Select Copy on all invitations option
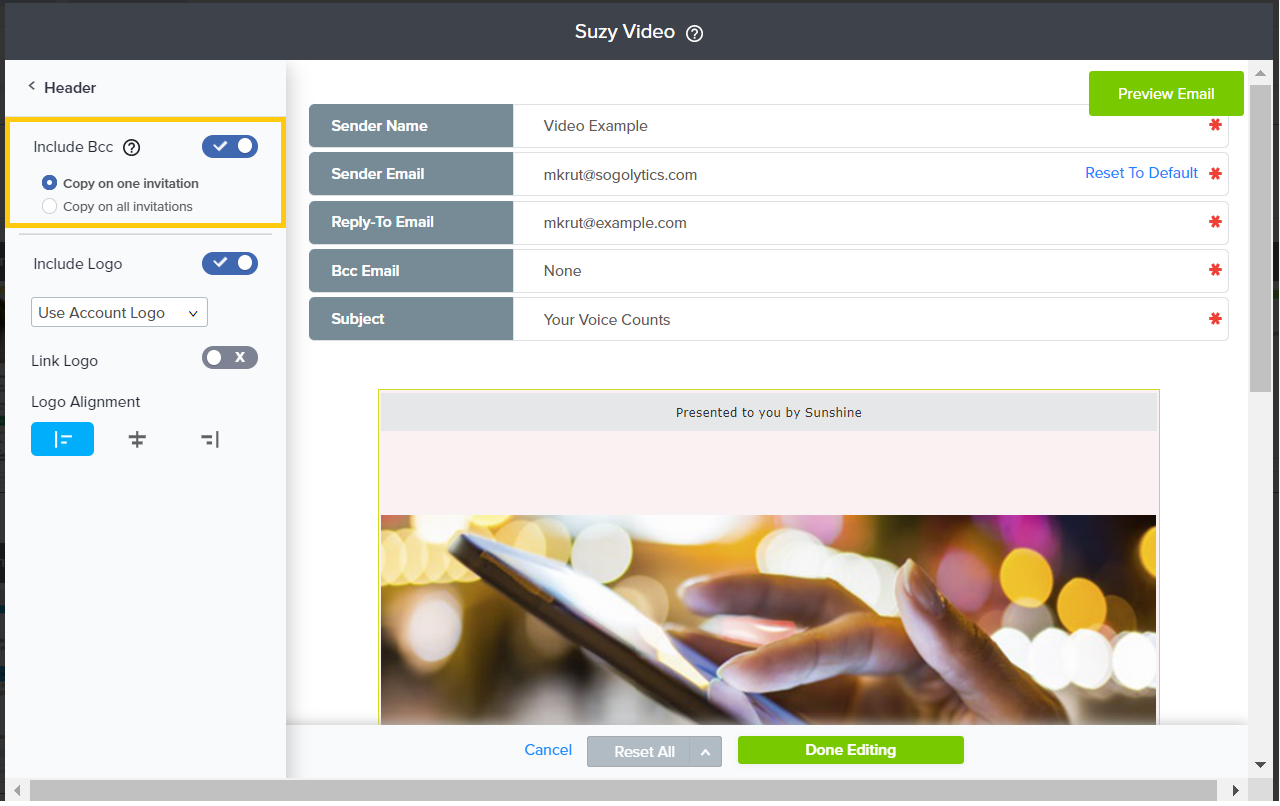Viewport: 1280px width, 806px height. click(x=49, y=206)
